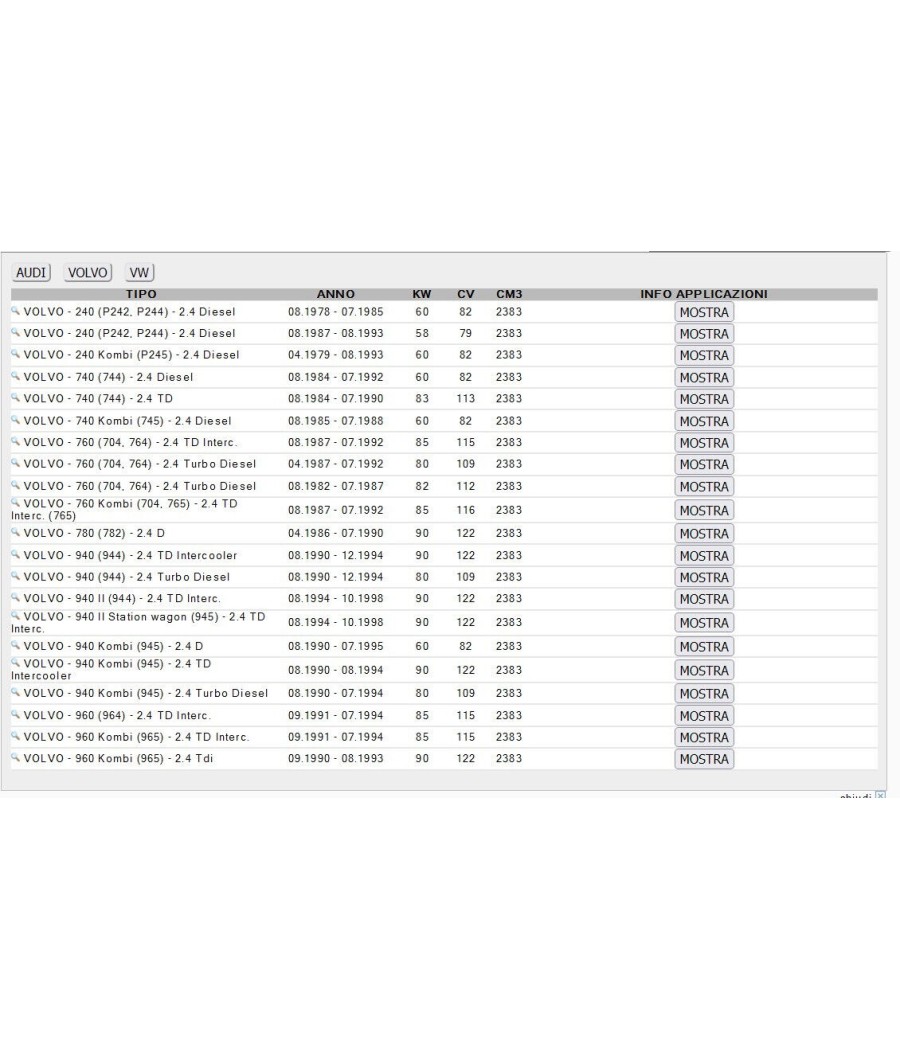This screenshot has width=900, height=1050.
Task: Click the ANNO column header
Action: pyautogui.click(x=335, y=294)
